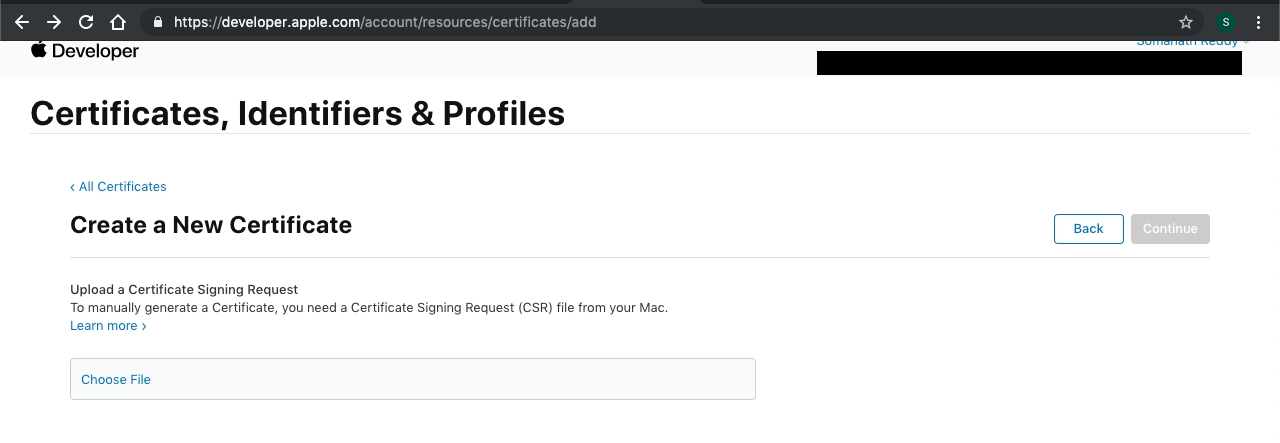1280x443 pixels.
Task: Open the Learn more link
Action: (x=108, y=326)
